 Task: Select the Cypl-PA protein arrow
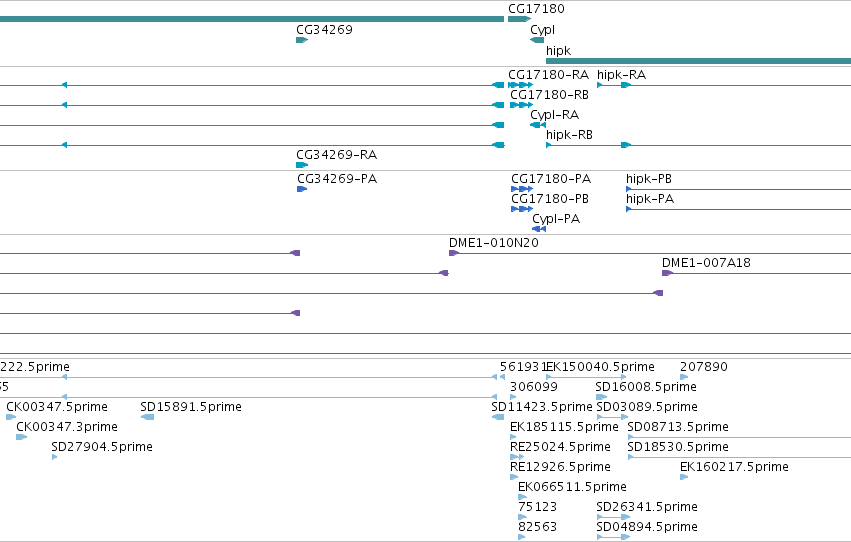tap(539, 229)
